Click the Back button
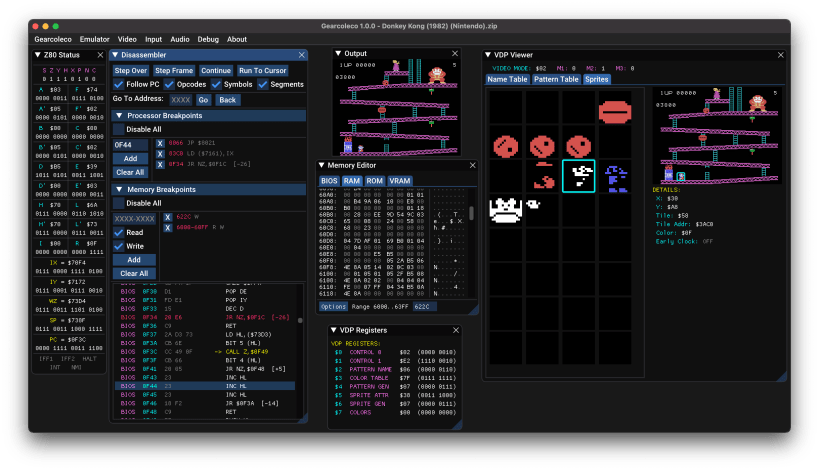Image resolution: width=819 pixels, height=470 pixels. coord(227,100)
